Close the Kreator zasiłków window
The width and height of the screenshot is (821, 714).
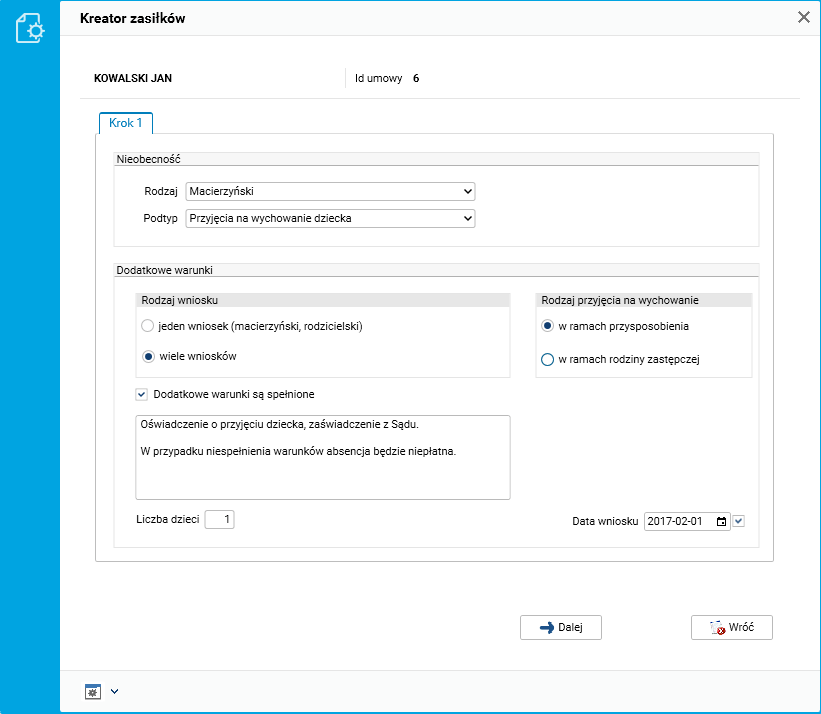(803, 17)
